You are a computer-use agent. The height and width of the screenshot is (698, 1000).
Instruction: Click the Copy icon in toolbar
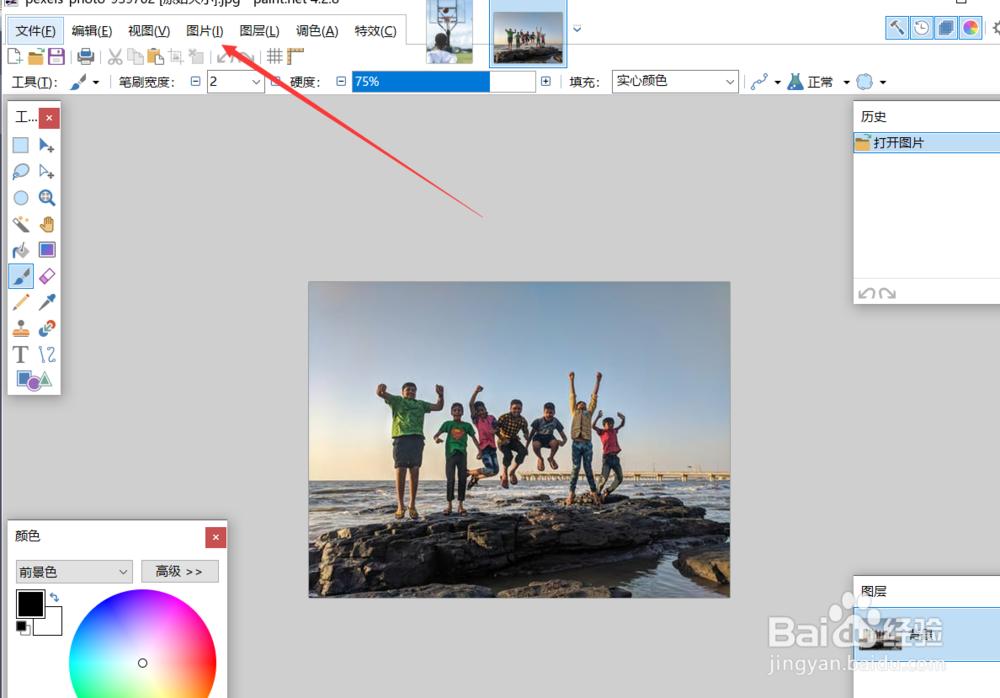pyautogui.click(x=135, y=57)
